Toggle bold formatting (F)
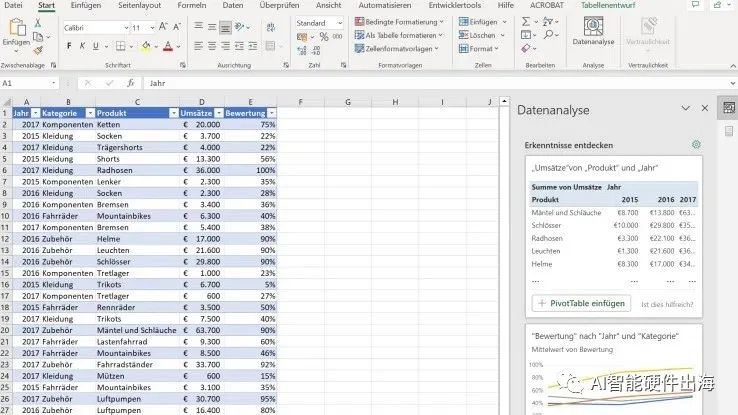Image resolution: width=738 pixels, height=415 pixels. pos(69,47)
